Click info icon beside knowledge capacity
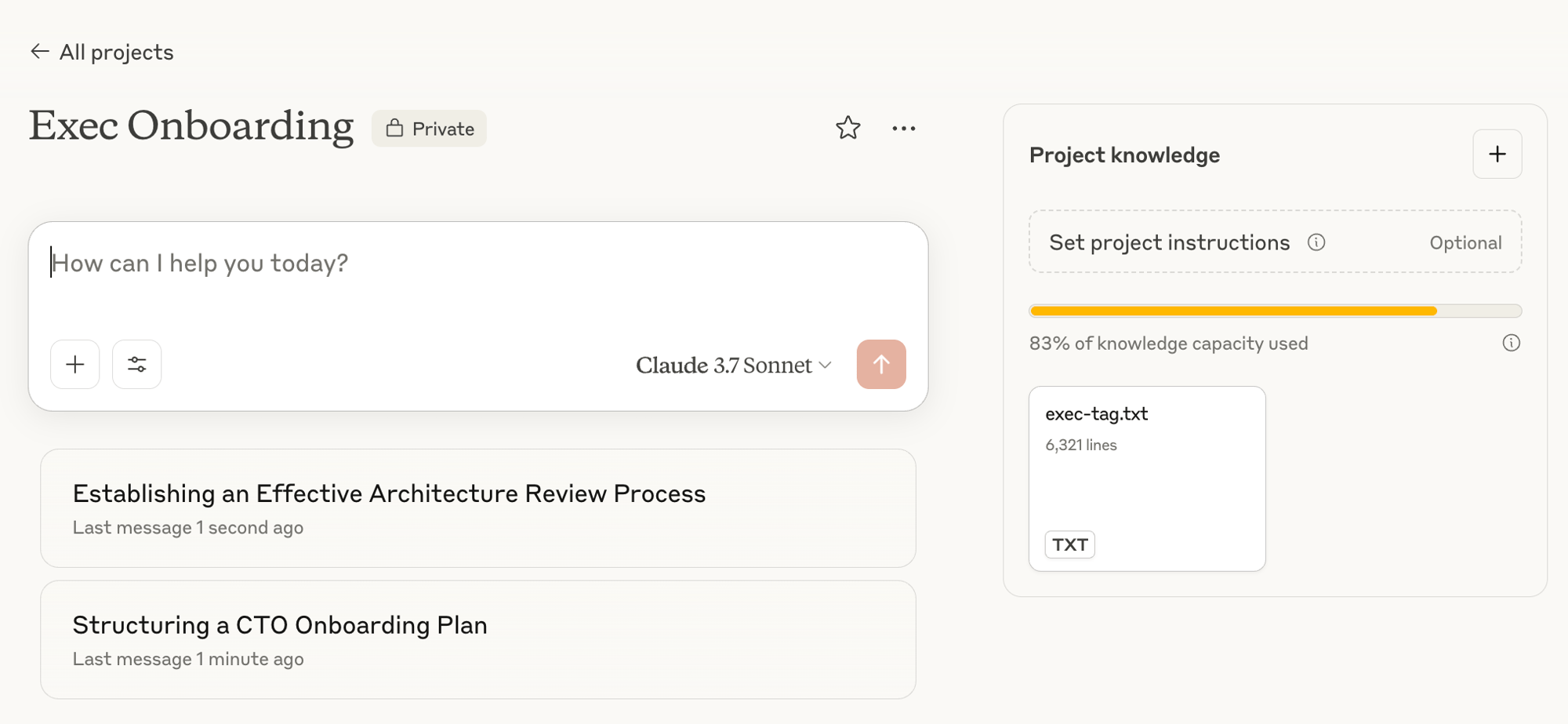 pos(1511,343)
